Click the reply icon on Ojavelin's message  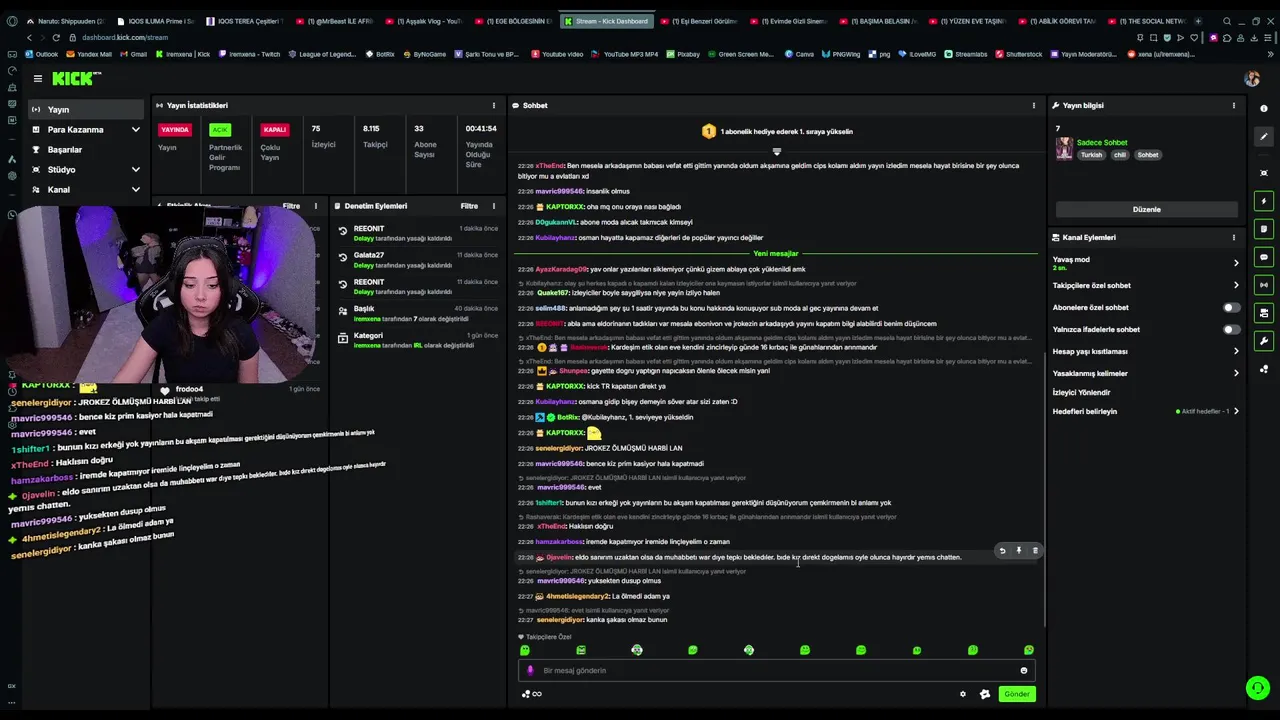[1002, 550]
